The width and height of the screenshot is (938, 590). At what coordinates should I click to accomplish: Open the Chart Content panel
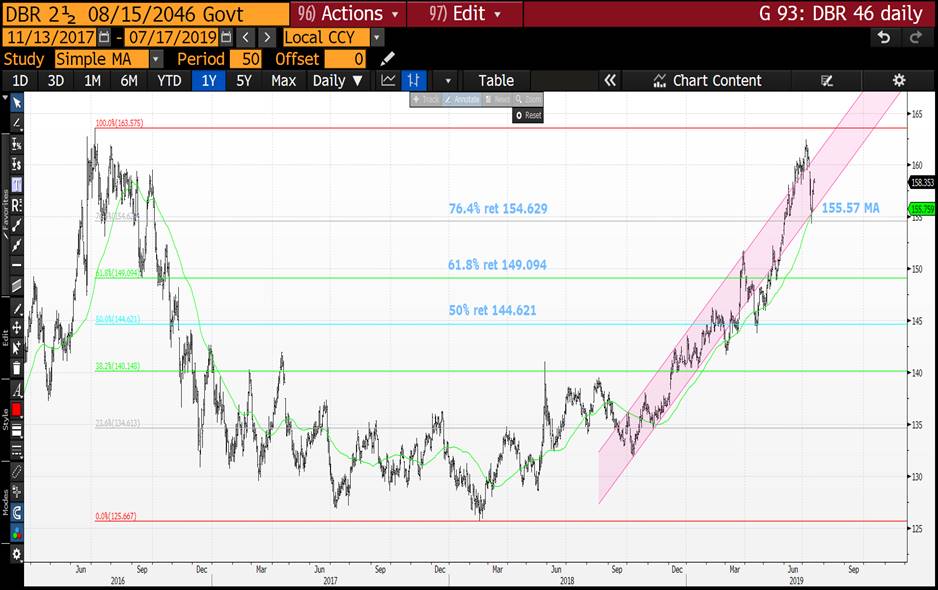pyautogui.click(x=707, y=81)
